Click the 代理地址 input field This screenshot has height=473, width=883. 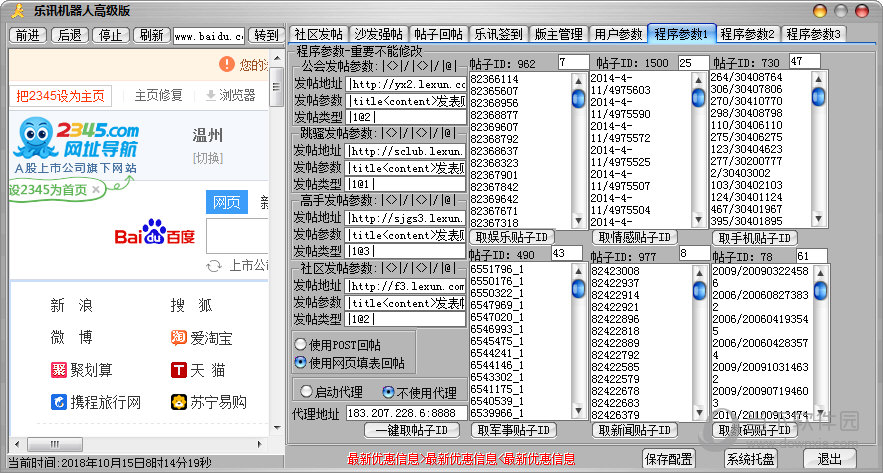click(x=406, y=413)
